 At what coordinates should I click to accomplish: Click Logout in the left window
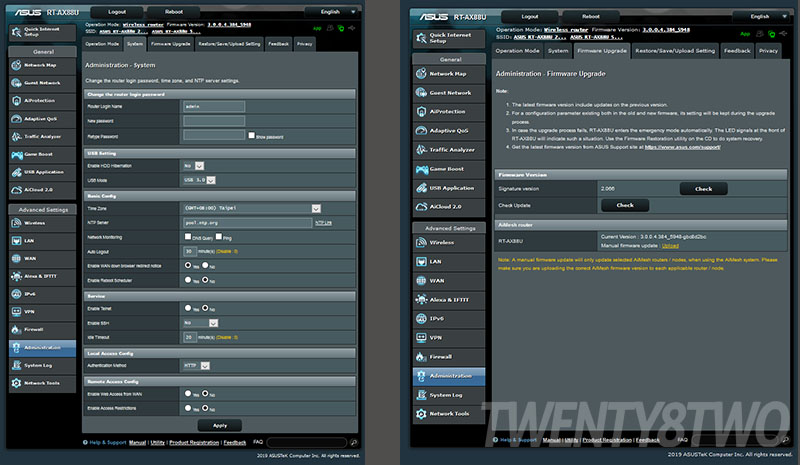pyautogui.click(x=117, y=12)
